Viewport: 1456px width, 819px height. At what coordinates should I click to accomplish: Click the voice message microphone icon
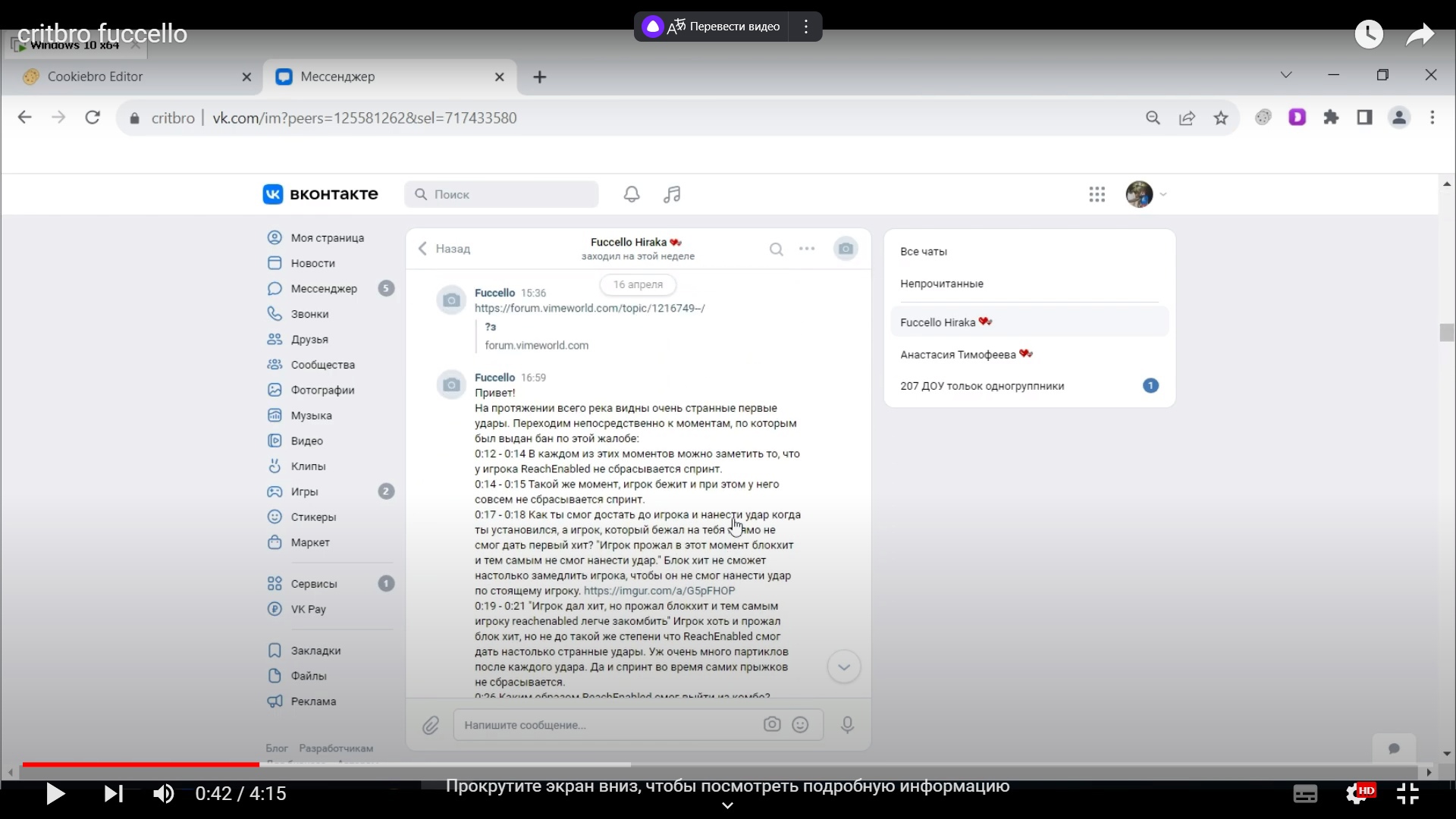848,725
